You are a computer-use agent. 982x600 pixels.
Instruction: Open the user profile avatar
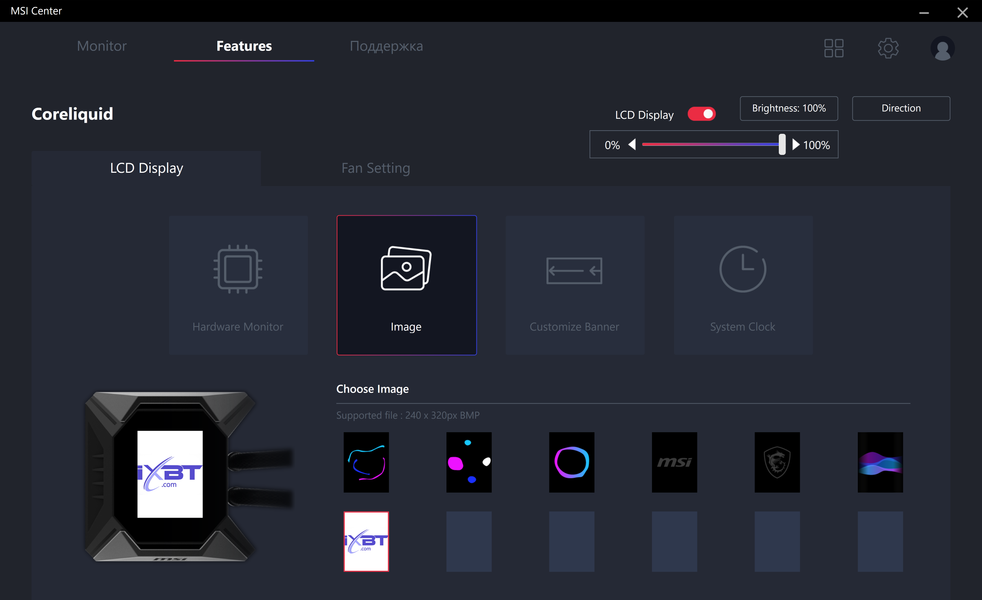pyautogui.click(x=942, y=48)
